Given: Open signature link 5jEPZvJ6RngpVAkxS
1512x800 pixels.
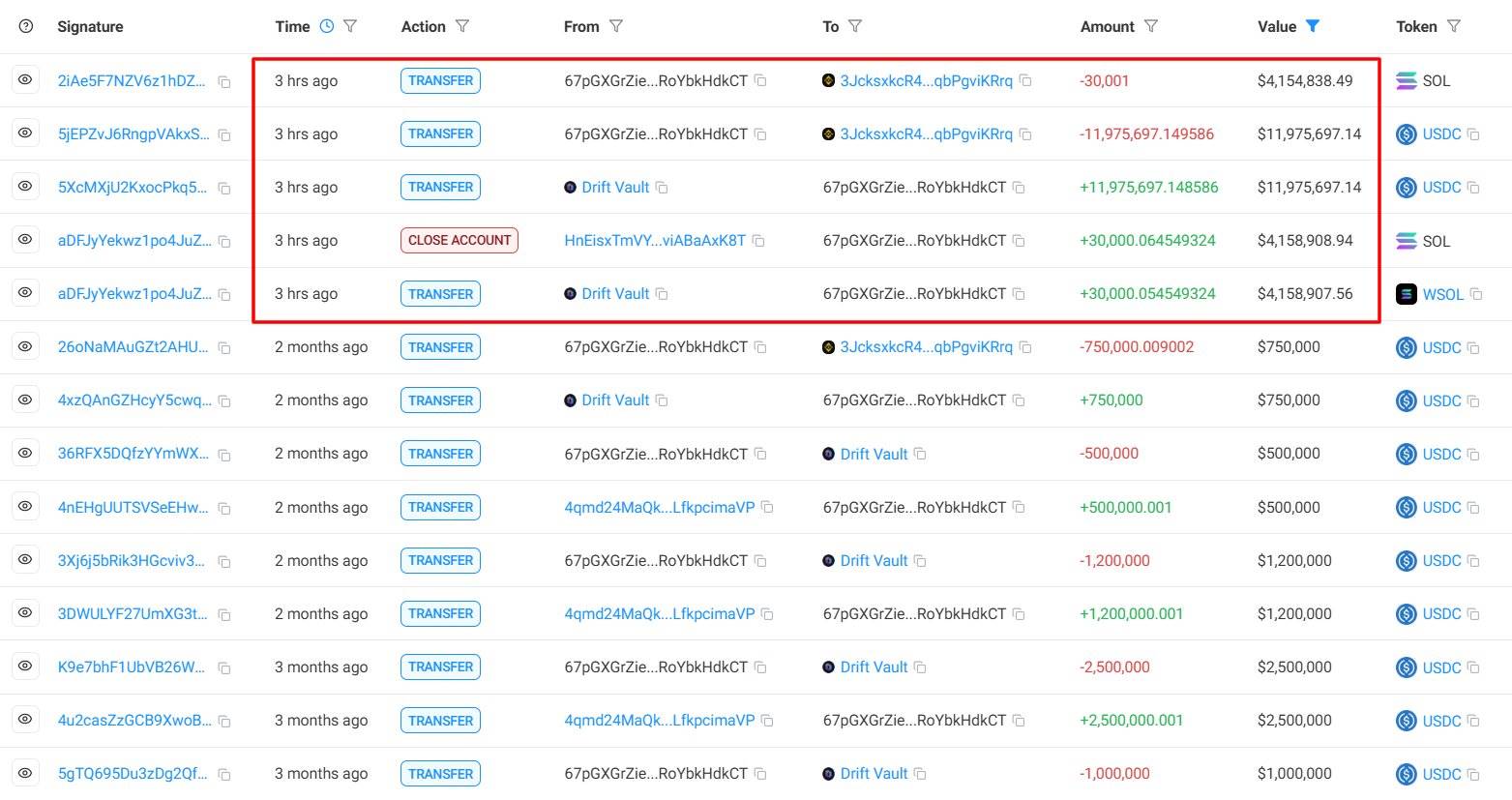Looking at the screenshot, I should click(x=133, y=134).
